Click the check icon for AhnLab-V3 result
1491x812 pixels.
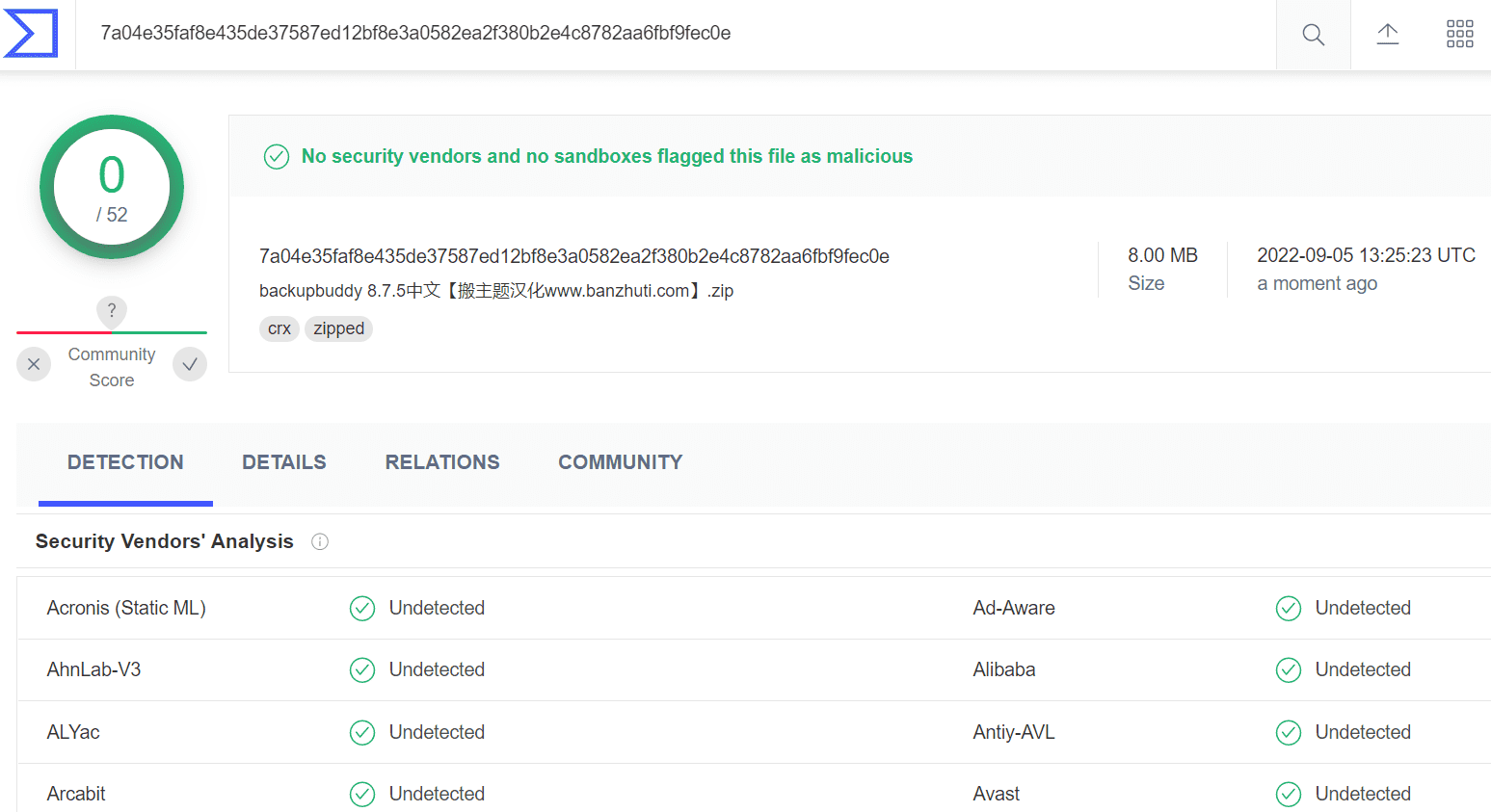click(x=362, y=669)
